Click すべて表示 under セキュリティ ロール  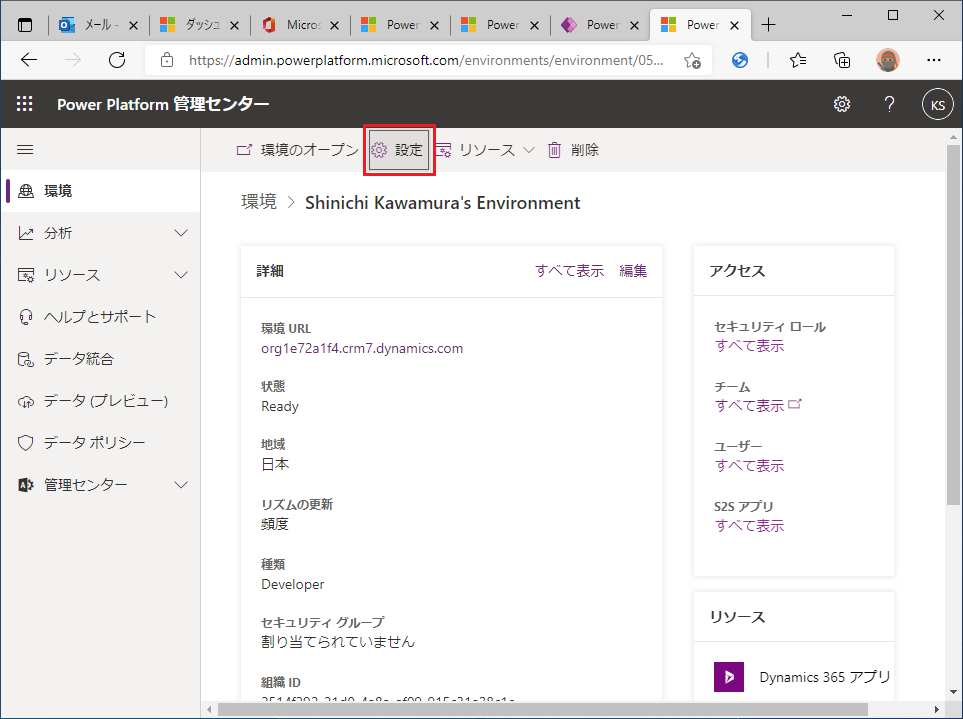749,346
